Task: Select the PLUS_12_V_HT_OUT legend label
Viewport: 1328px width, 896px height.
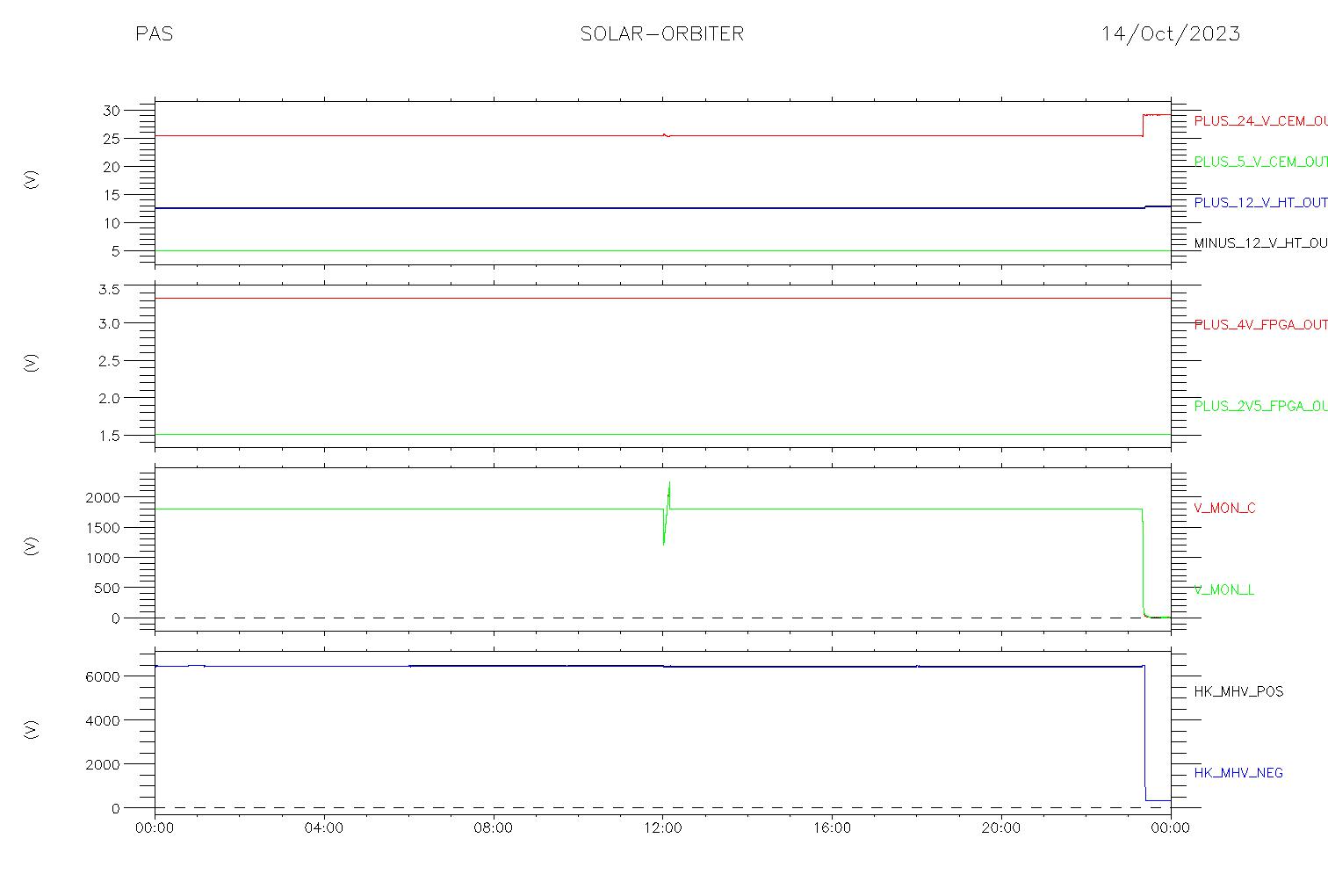Action: [1260, 203]
